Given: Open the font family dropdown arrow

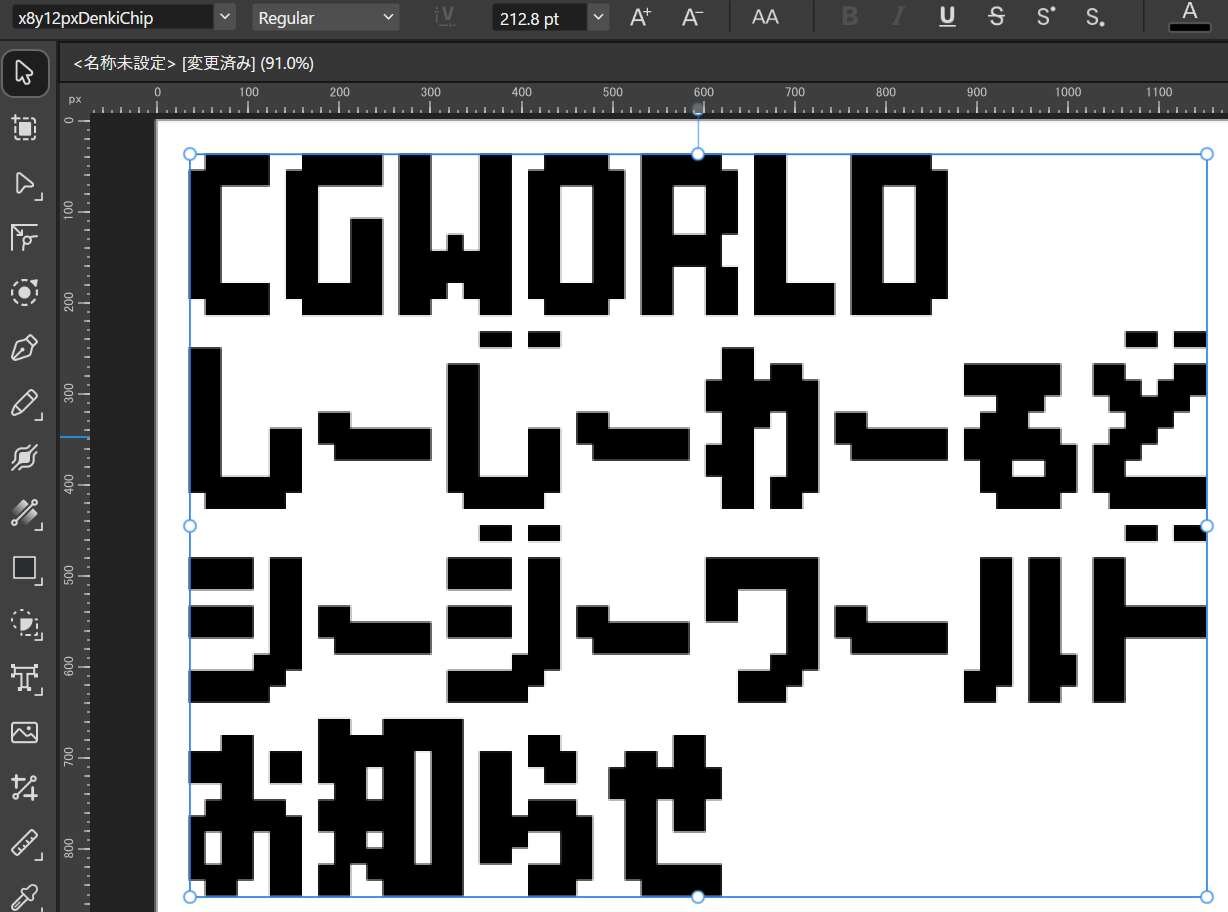Looking at the screenshot, I should click(224, 17).
